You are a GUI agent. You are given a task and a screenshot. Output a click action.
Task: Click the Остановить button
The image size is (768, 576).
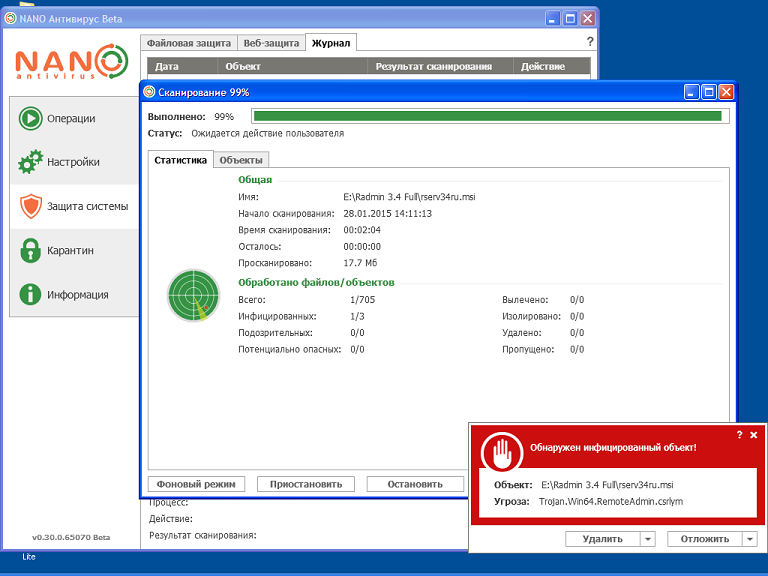tap(415, 484)
